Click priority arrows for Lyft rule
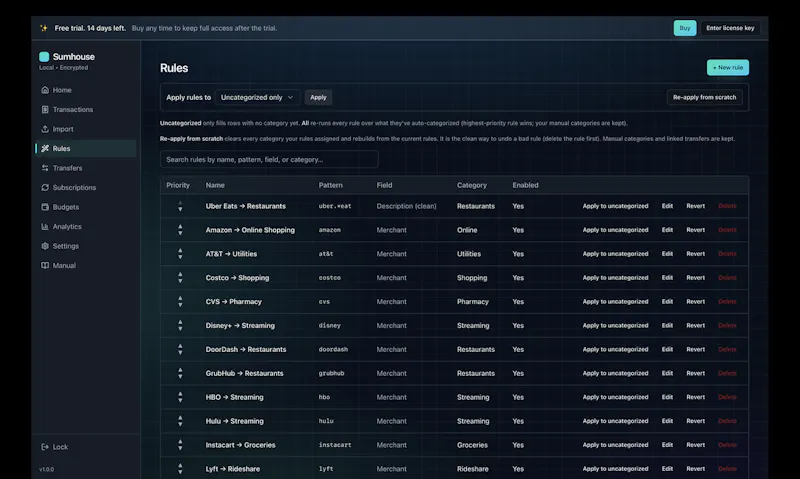Image resolution: width=800 pixels, height=479 pixels. (180, 469)
